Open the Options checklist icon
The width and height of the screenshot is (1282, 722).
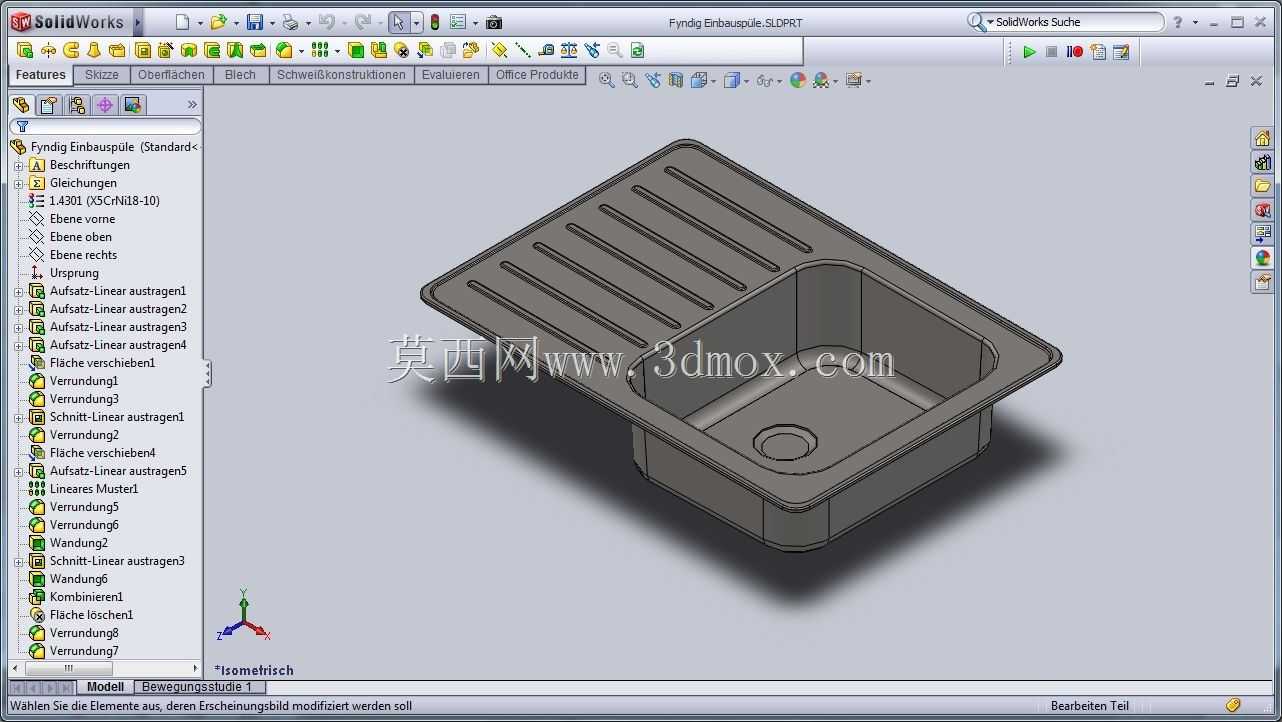pos(458,22)
